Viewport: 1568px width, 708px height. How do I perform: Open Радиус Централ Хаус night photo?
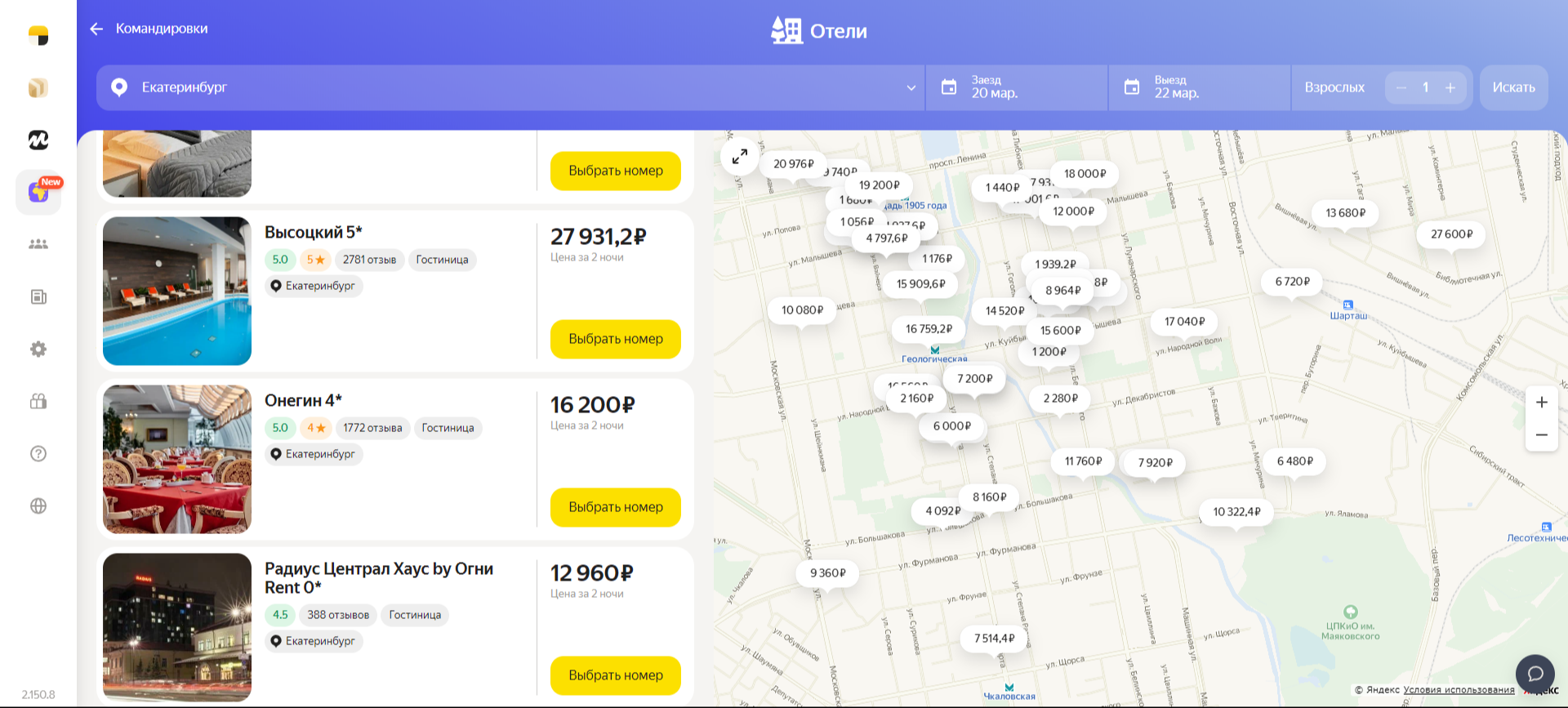point(177,628)
